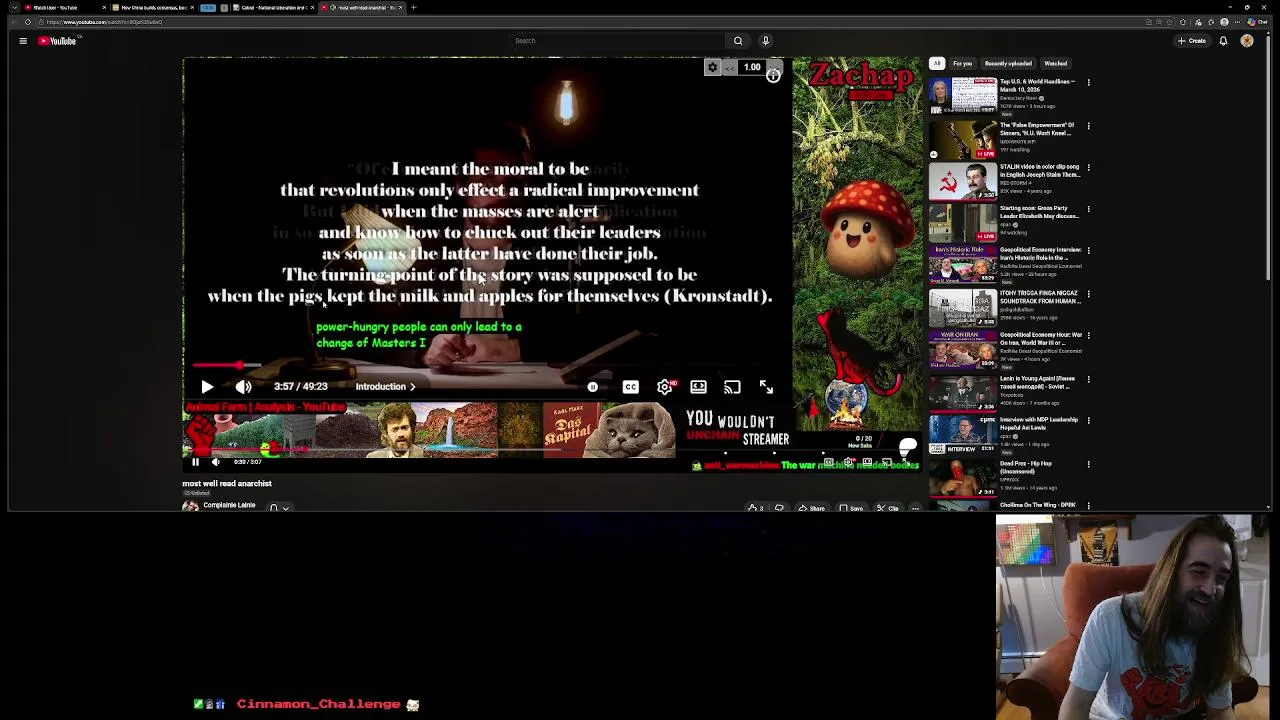Click the 1.00 playback speed overlay
Image resolution: width=1280 pixels, height=720 pixels.
pos(751,67)
